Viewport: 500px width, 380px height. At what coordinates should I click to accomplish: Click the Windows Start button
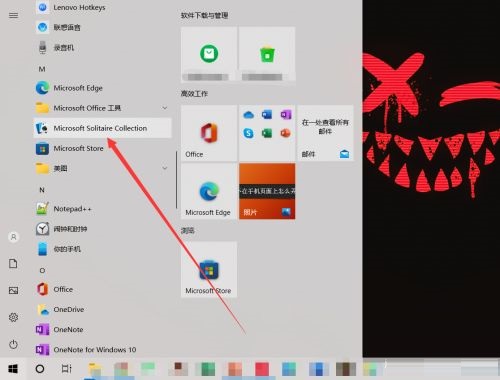click(13, 369)
